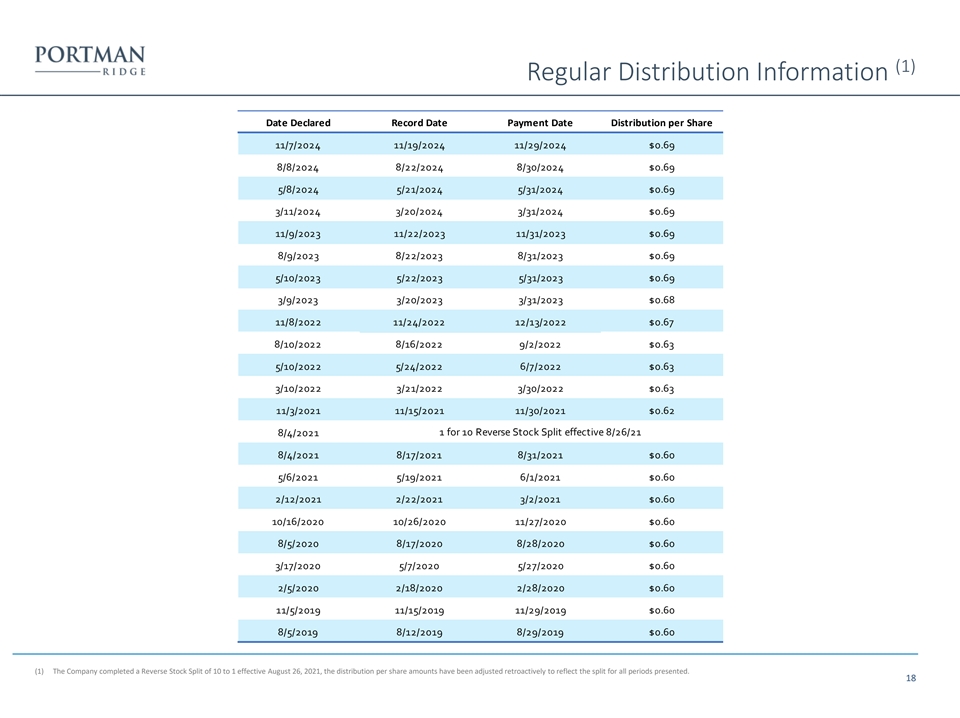Screen dimensions: 960x718
Task: Click the $0.68 distribution value
Action: (662, 300)
